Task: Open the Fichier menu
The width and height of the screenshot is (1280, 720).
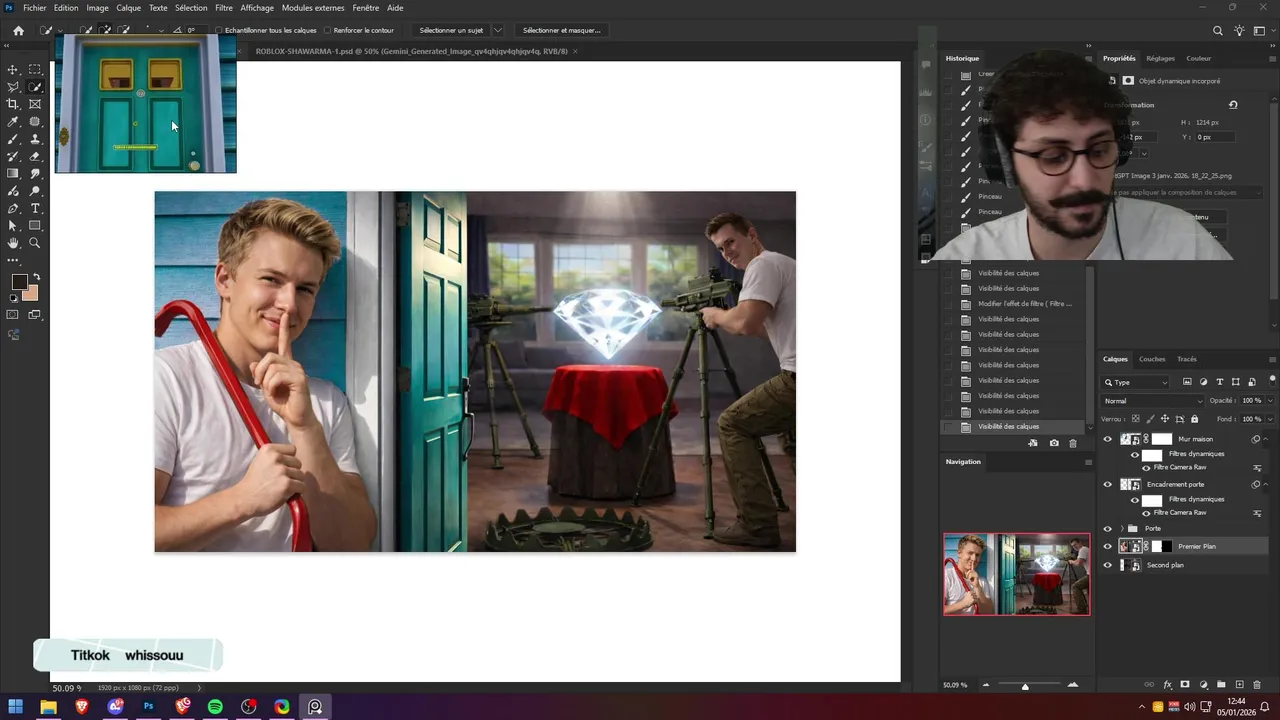Action: (34, 8)
